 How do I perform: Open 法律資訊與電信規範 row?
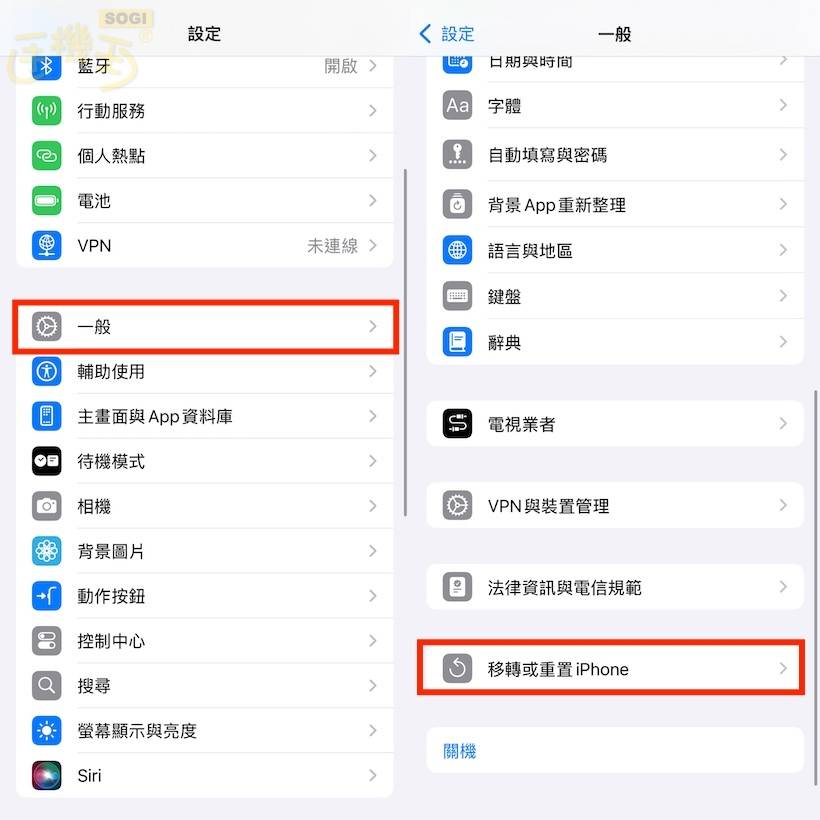click(x=615, y=587)
